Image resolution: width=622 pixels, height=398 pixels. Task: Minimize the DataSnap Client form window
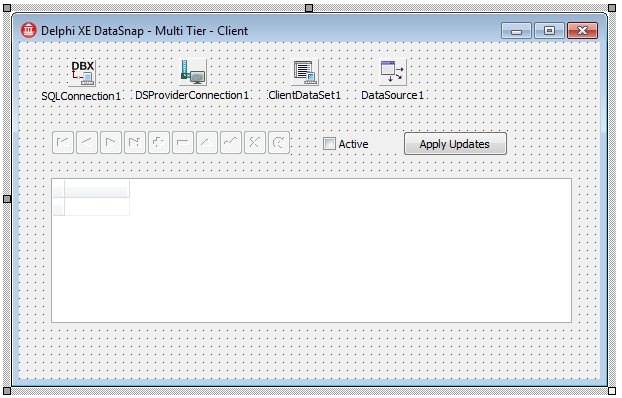[x=516, y=31]
